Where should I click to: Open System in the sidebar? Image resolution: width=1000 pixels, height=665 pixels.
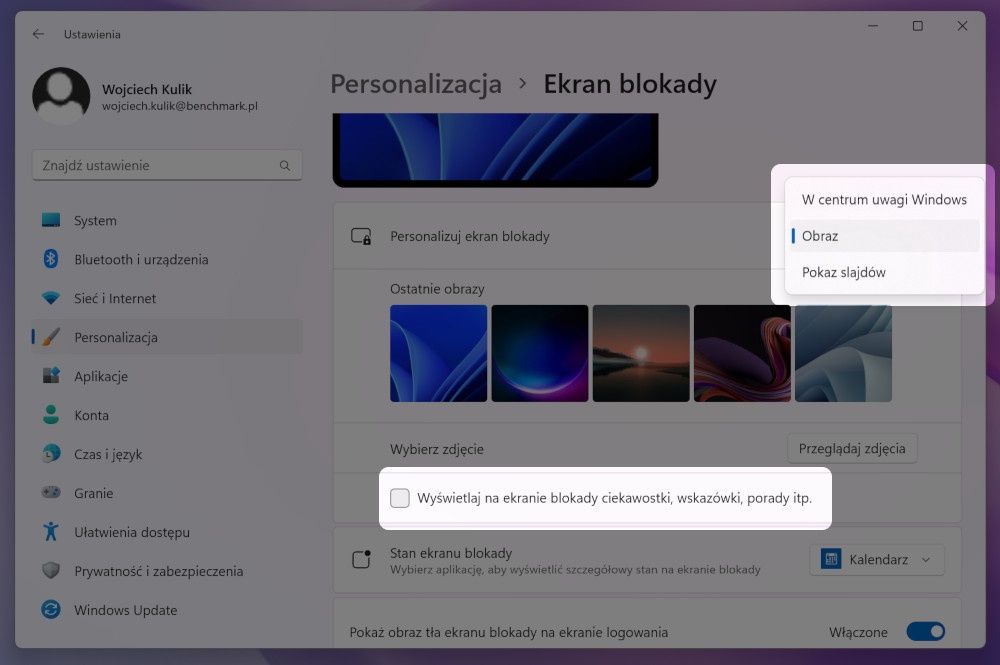point(167,221)
